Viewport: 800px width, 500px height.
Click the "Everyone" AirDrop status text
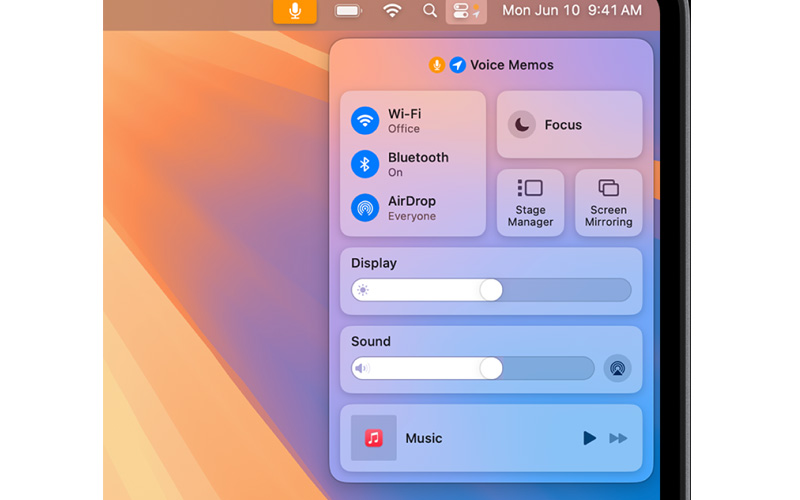pyautogui.click(x=412, y=216)
